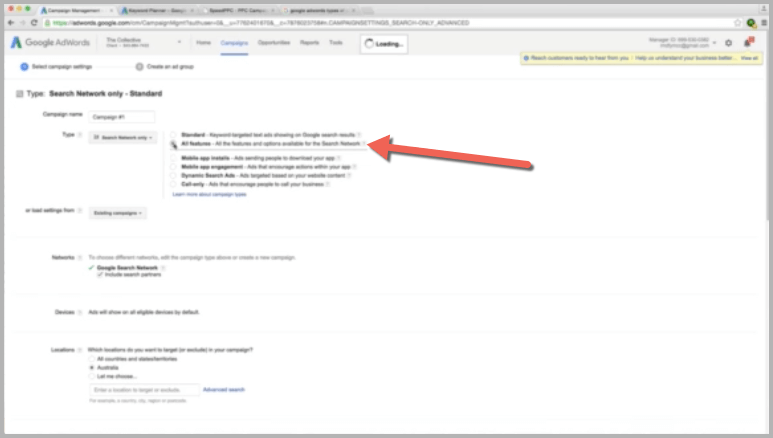Switch to google adwords types browser tab

pos(319,10)
